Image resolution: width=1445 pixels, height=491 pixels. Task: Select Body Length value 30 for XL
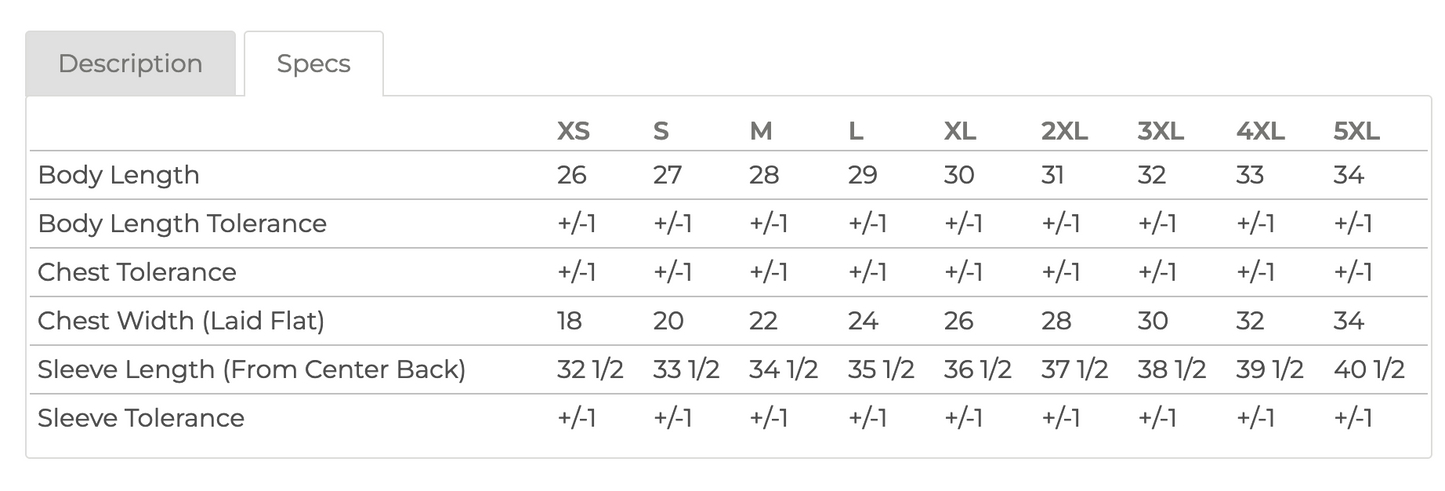coord(958,175)
